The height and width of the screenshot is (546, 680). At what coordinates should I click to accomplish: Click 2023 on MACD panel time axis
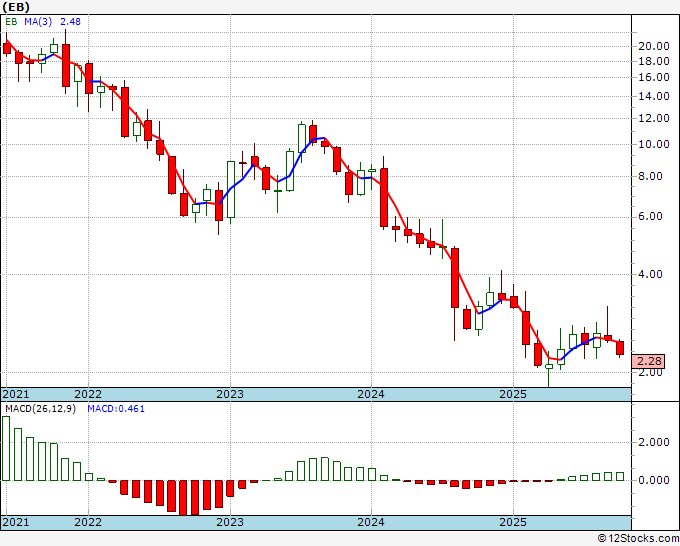[230, 522]
